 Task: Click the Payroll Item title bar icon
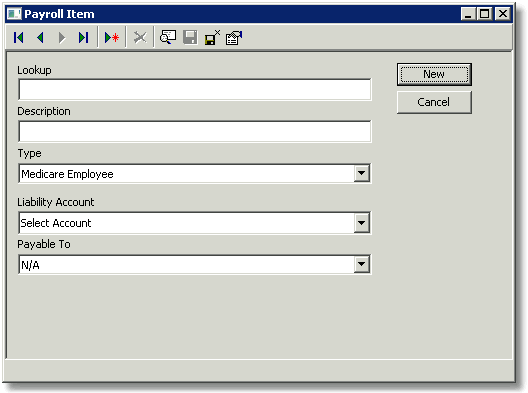(14, 14)
